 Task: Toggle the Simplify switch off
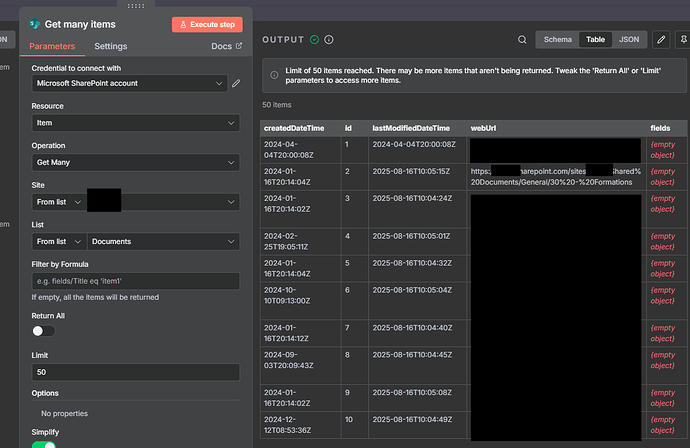(43, 443)
